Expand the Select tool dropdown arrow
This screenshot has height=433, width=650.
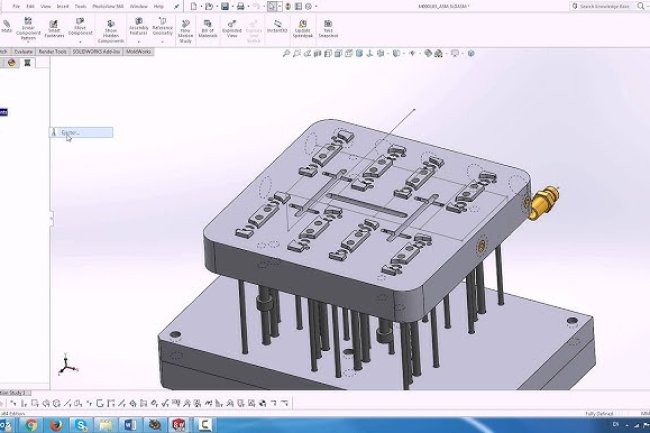(279, 6)
